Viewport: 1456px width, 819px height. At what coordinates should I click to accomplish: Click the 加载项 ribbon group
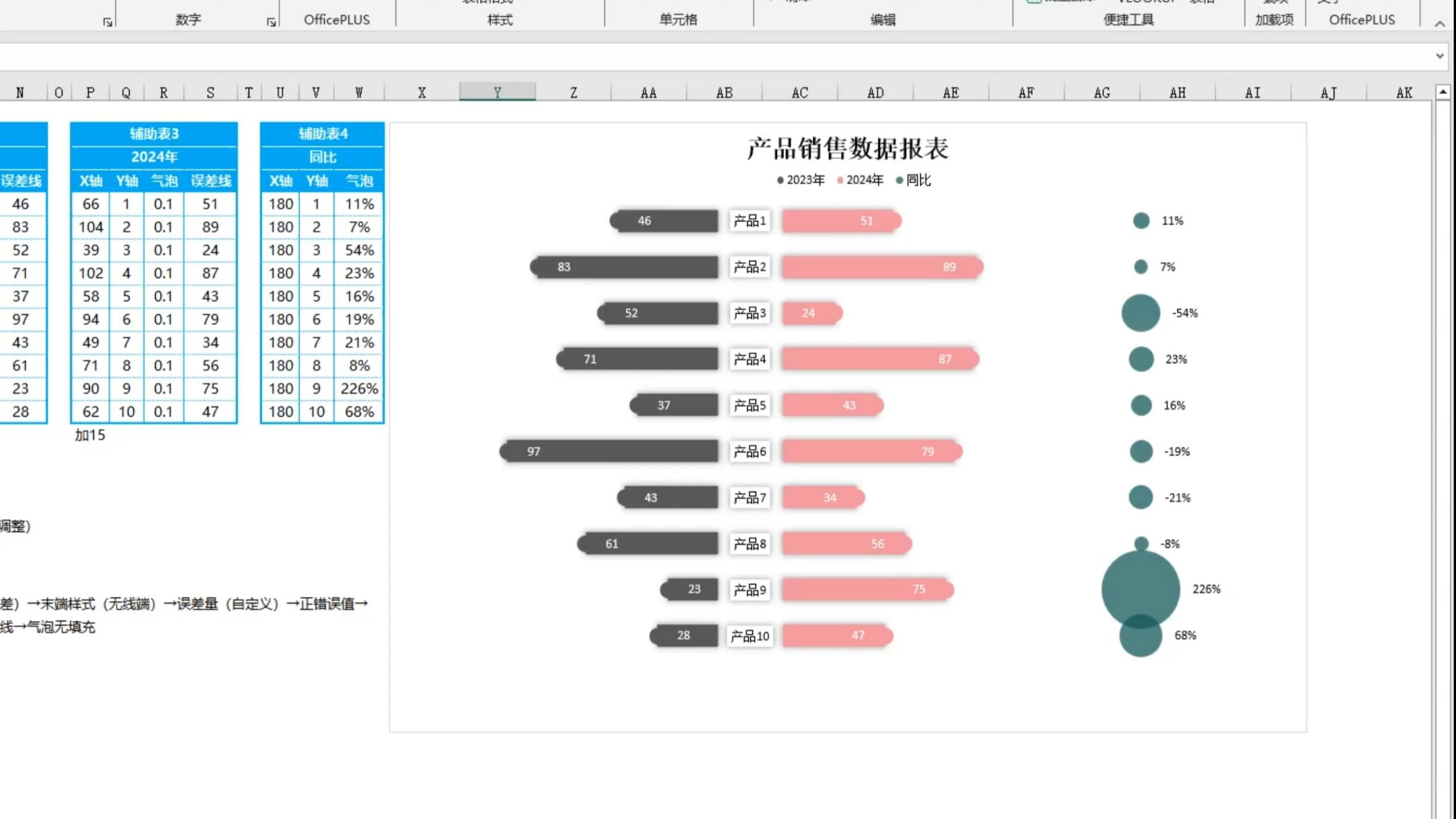point(1274,19)
